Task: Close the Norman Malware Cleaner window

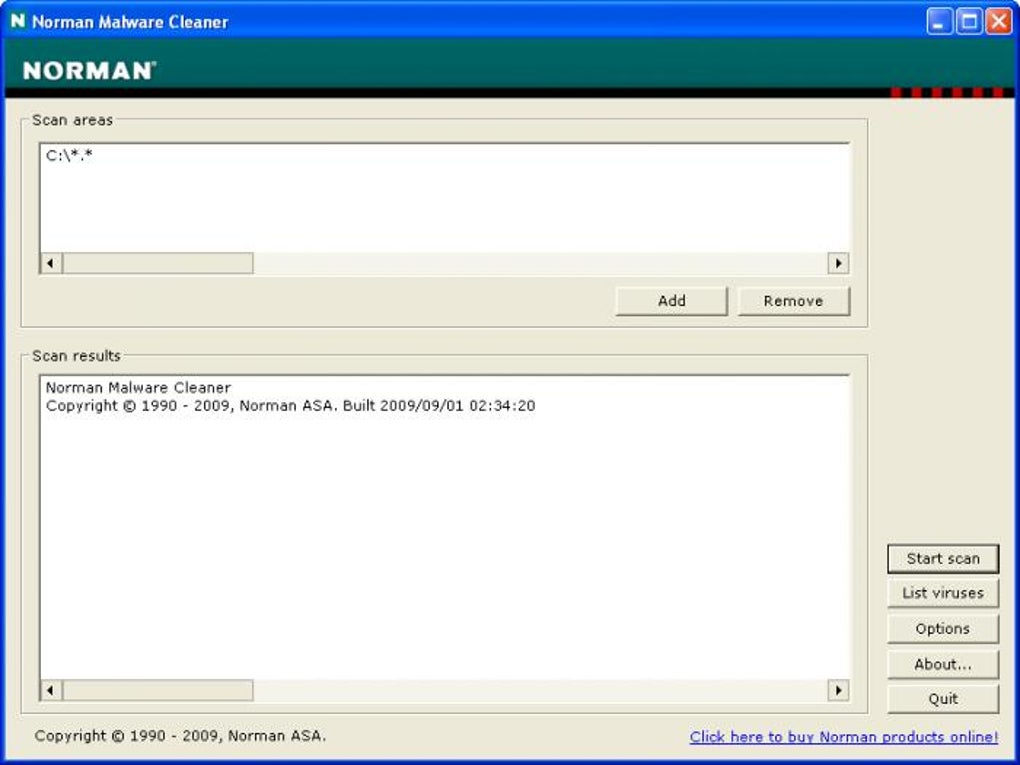Action: pos(999,21)
